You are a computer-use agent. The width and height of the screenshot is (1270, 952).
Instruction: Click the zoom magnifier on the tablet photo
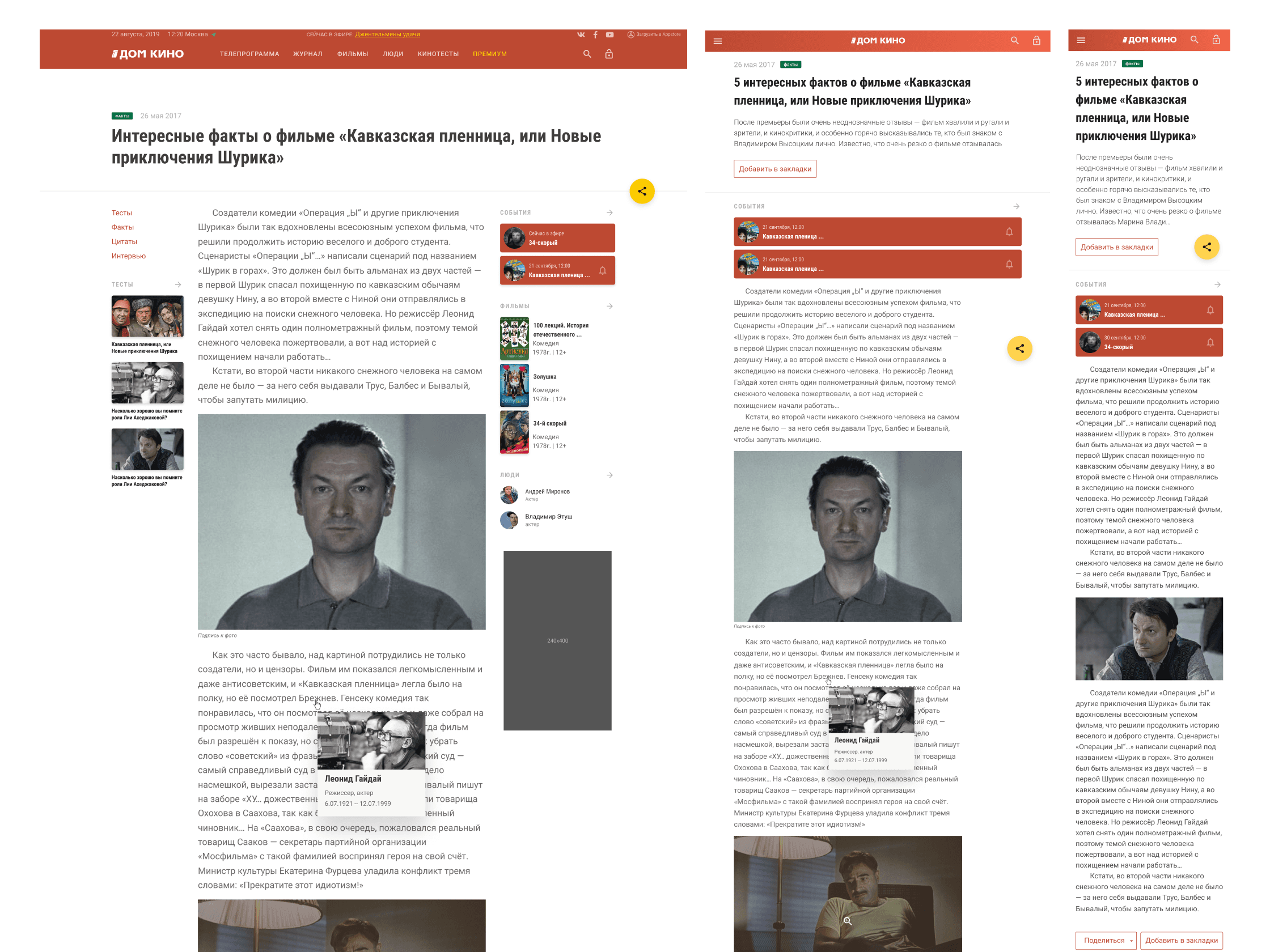tap(848, 920)
